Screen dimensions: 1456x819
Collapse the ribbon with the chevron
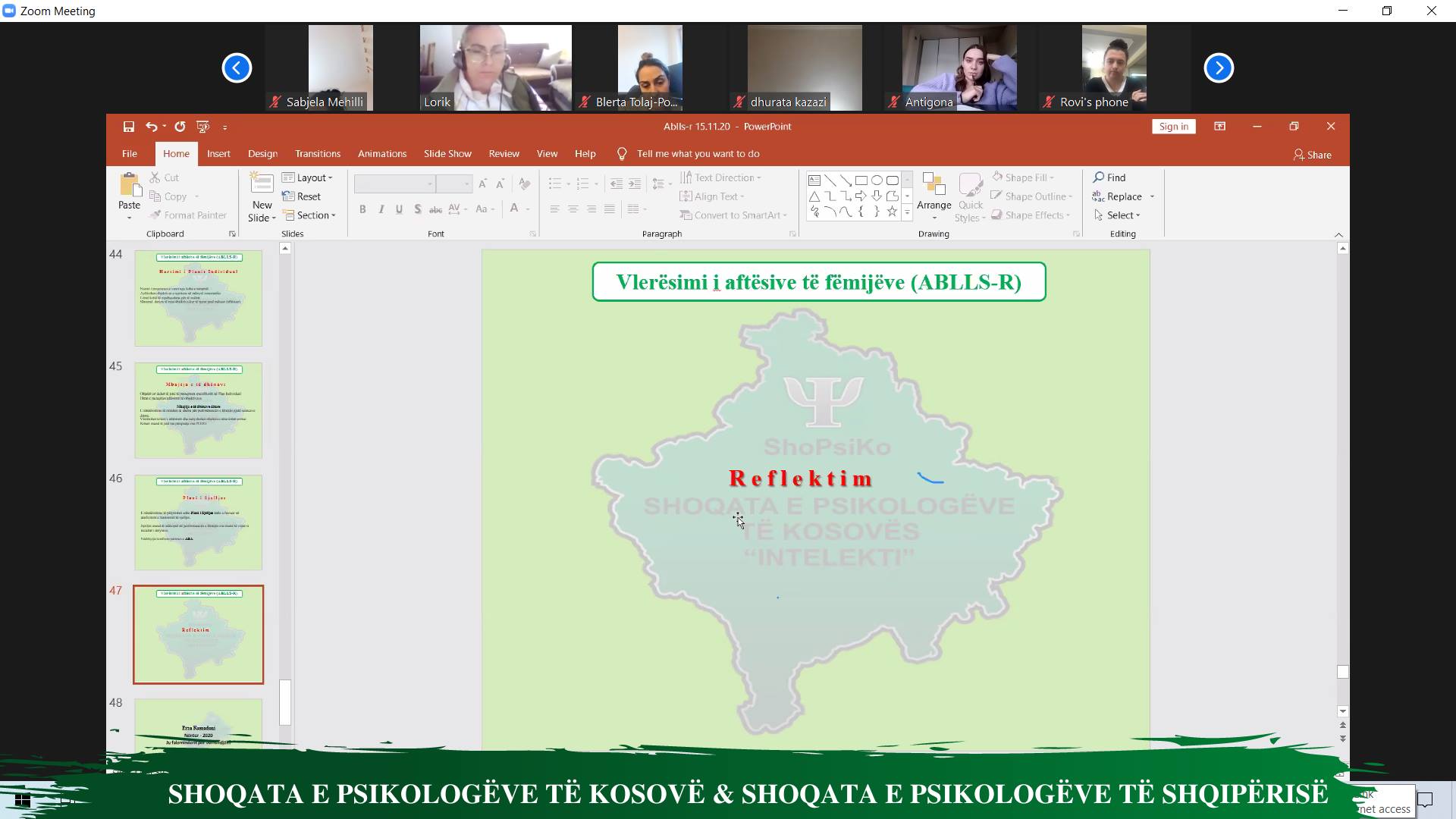pos(1338,235)
